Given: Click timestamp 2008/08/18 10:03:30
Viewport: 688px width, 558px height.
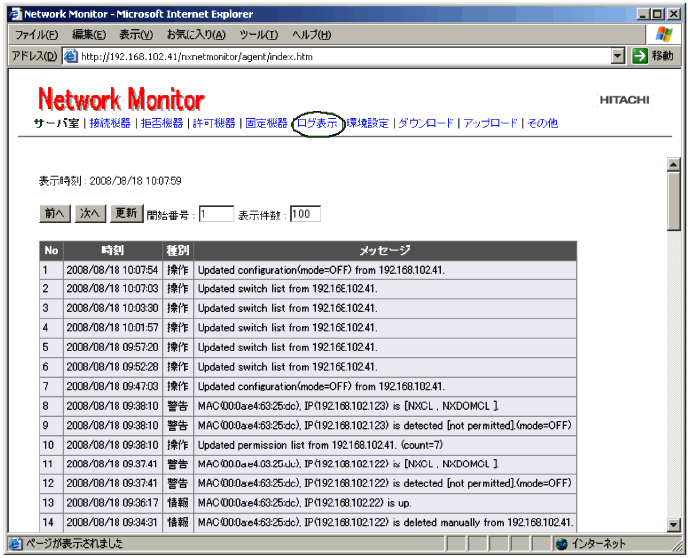Looking at the screenshot, I should (112, 308).
